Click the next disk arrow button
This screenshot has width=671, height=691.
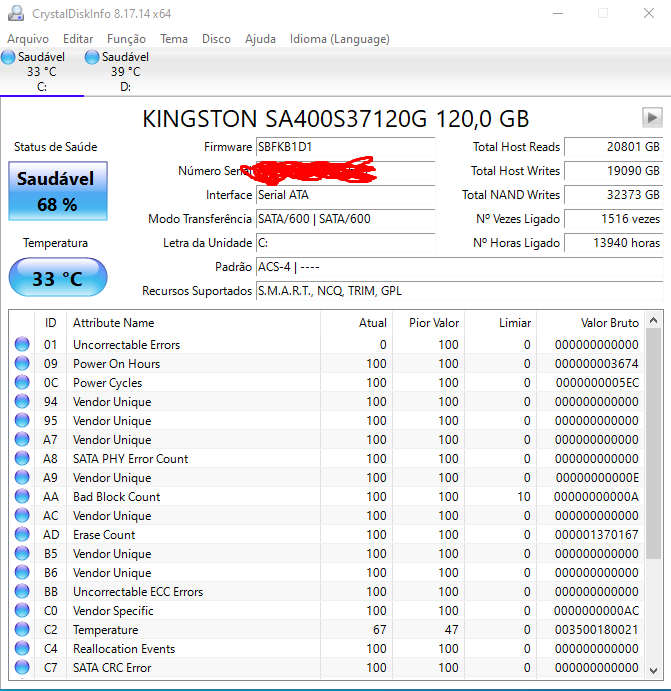652,117
